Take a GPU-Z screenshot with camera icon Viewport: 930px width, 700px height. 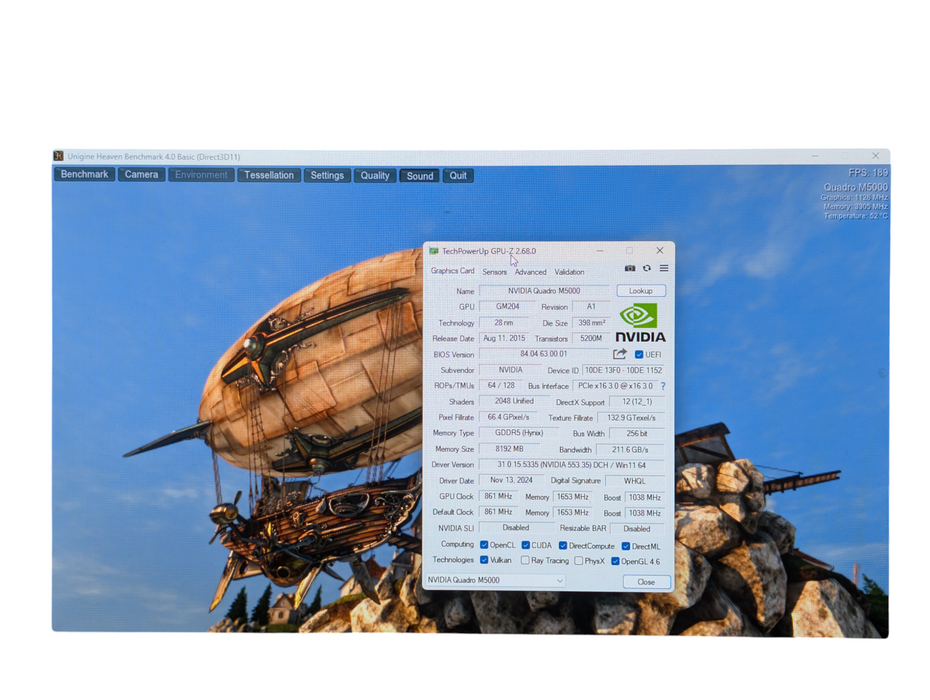(630, 268)
